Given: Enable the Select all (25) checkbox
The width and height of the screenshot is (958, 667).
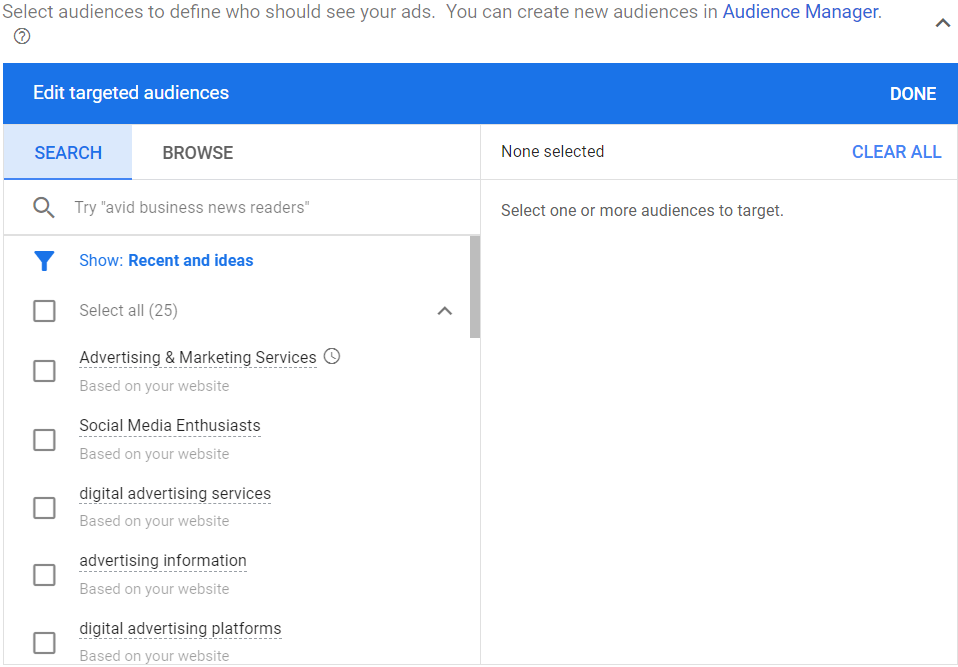Looking at the screenshot, I should click(44, 311).
